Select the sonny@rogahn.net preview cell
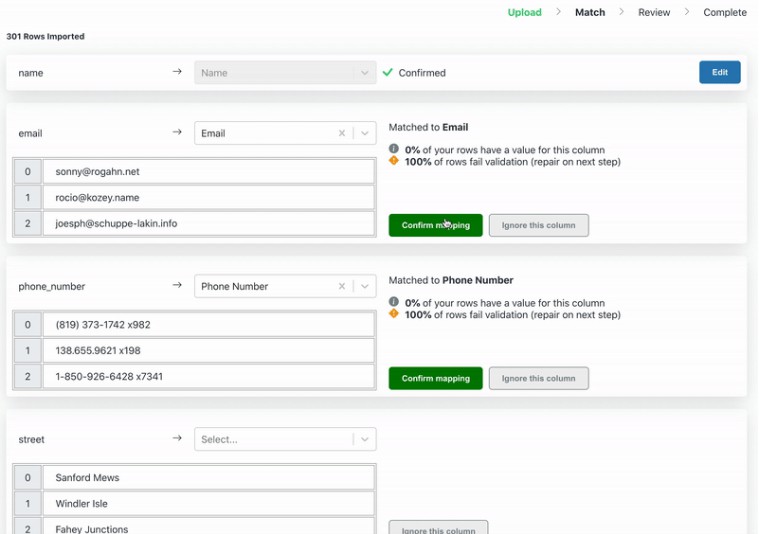The width and height of the screenshot is (761, 534). point(208,172)
